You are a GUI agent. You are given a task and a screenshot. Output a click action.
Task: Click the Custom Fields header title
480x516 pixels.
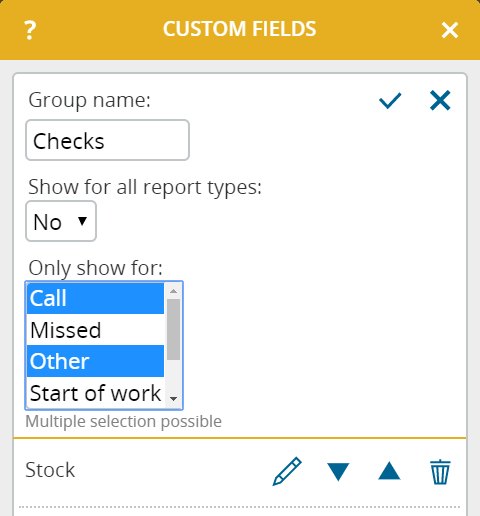click(x=240, y=29)
